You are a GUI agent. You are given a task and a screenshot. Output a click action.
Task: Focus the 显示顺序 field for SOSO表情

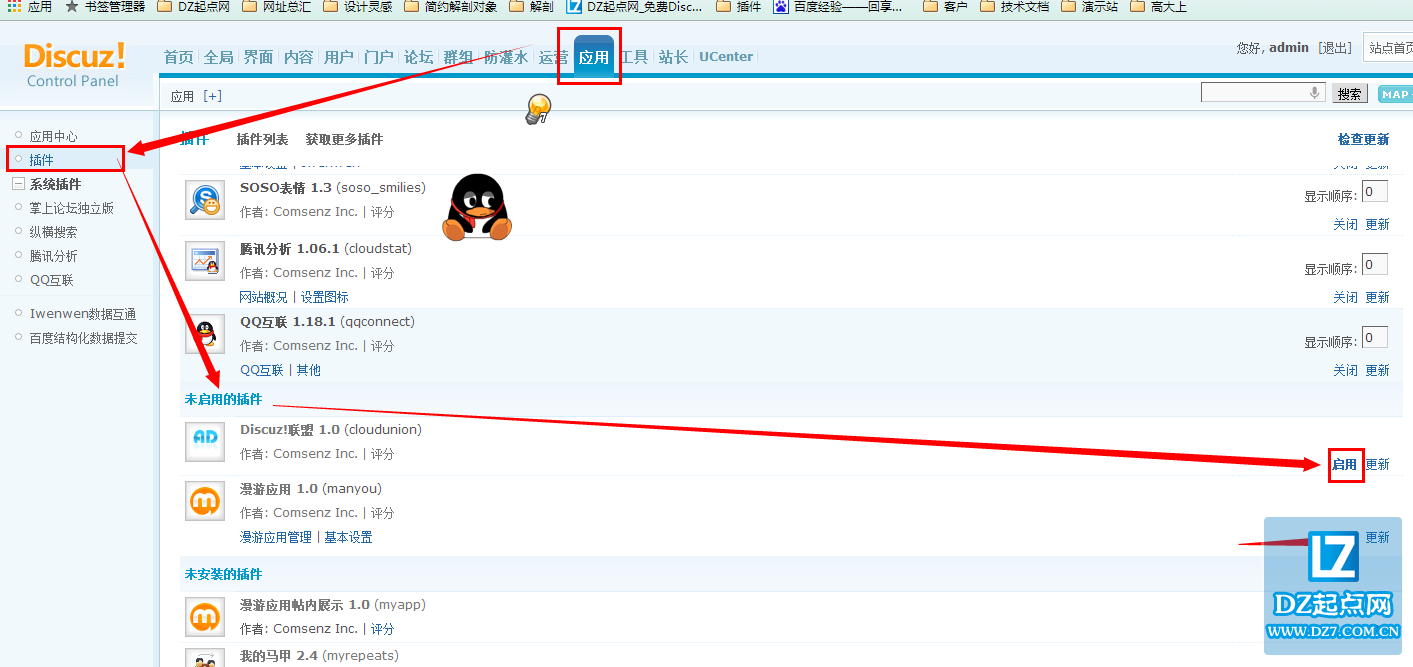(1375, 191)
